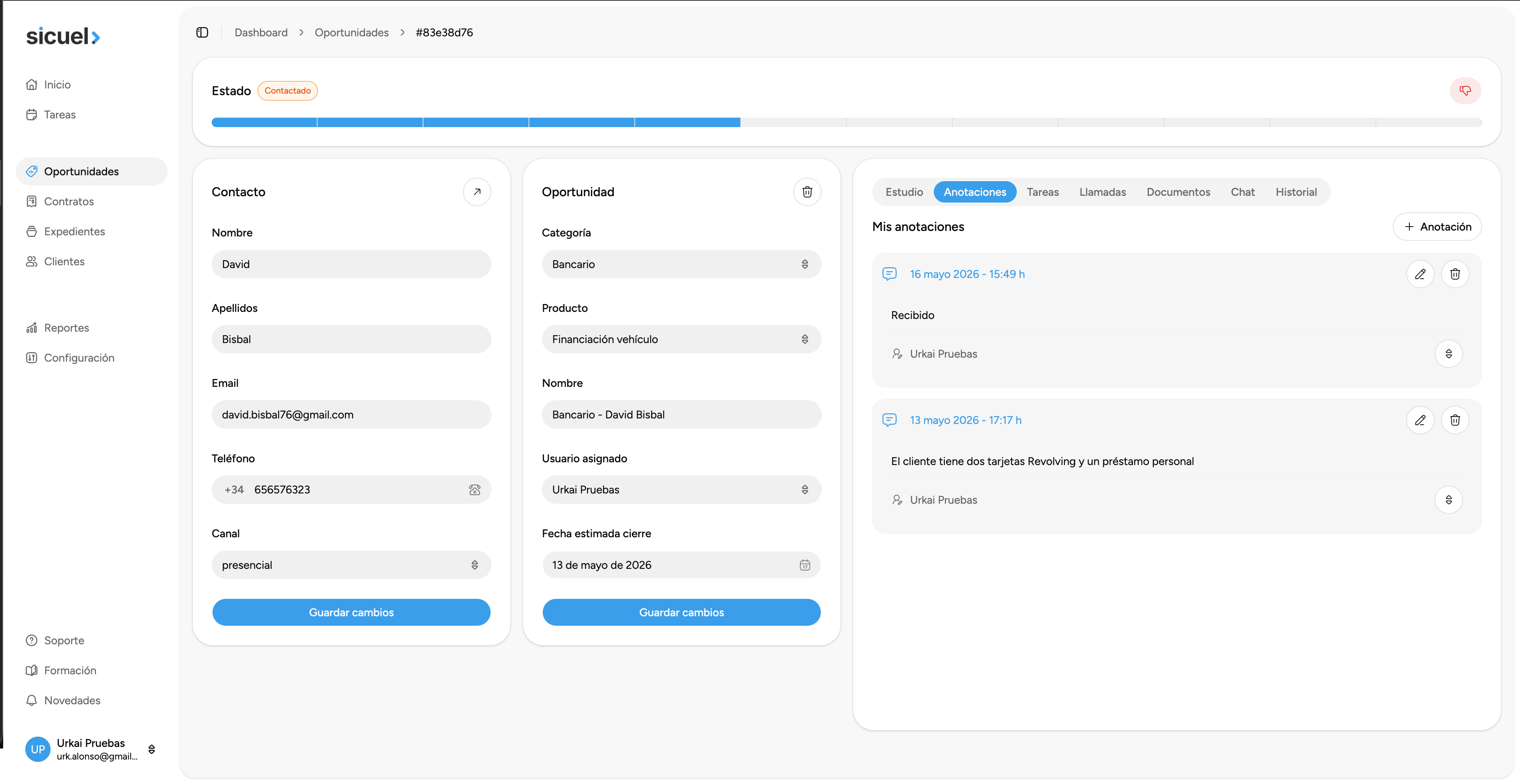This screenshot has height=784, width=1520.
Task: Open calendar icon for Fecha estimada cierre
Action: [x=805, y=565]
